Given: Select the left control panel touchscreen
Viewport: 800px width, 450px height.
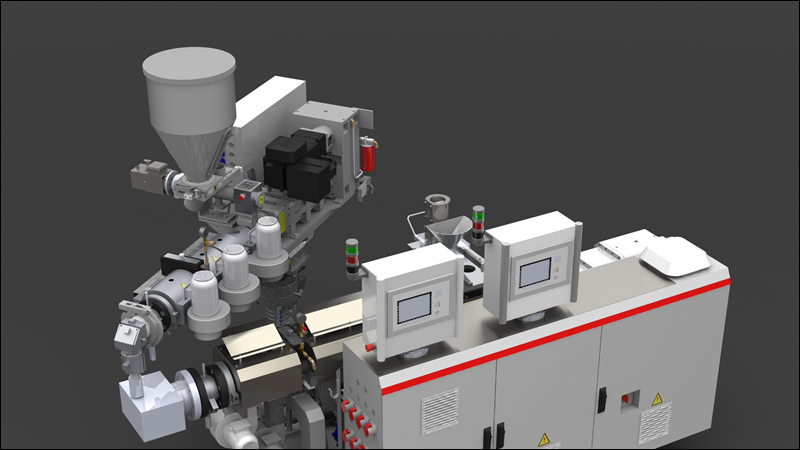Looking at the screenshot, I should click(x=414, y=308).
